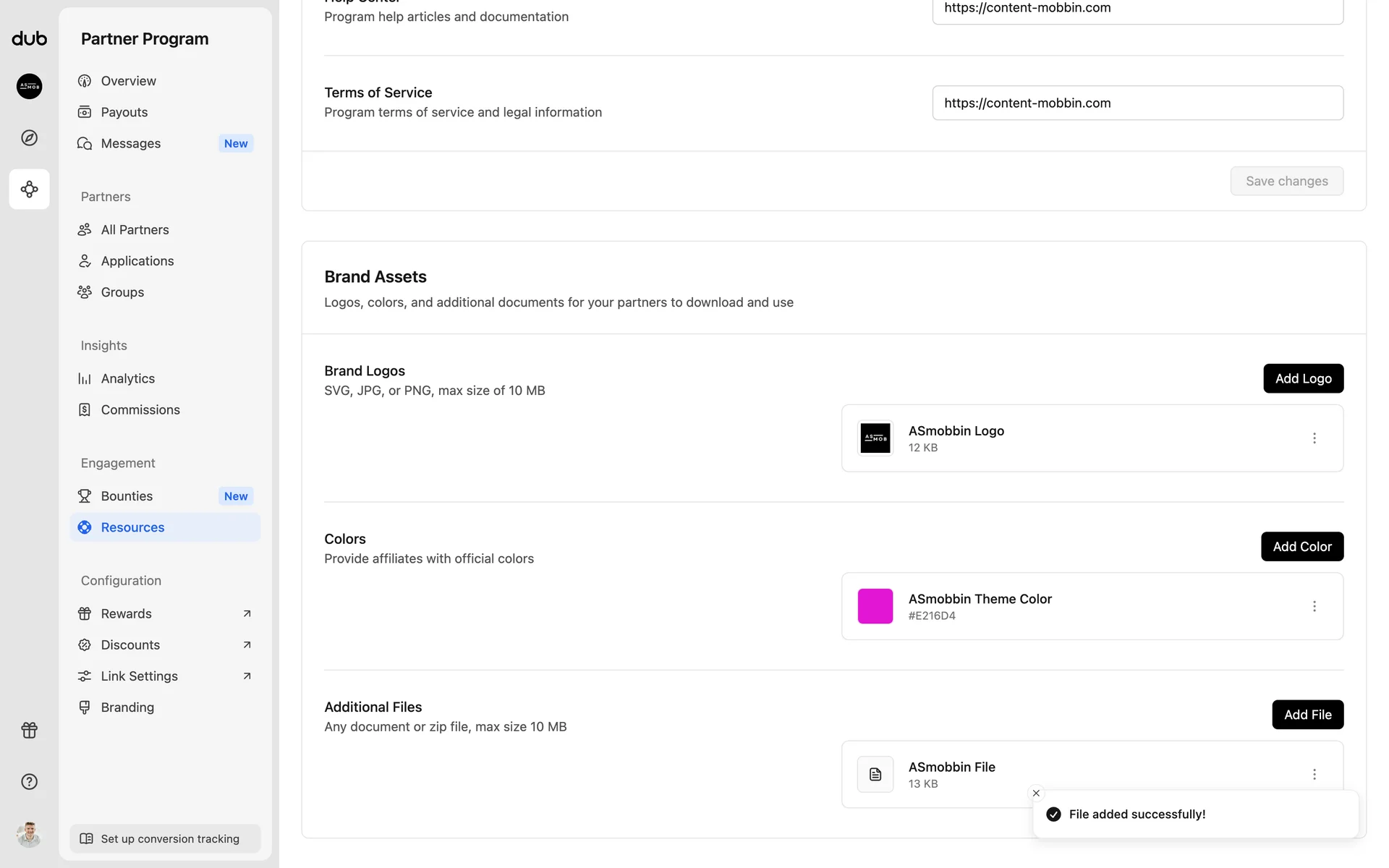Click the gift icon in left rail
The image size is (1389, 868).
click(30, 730)
